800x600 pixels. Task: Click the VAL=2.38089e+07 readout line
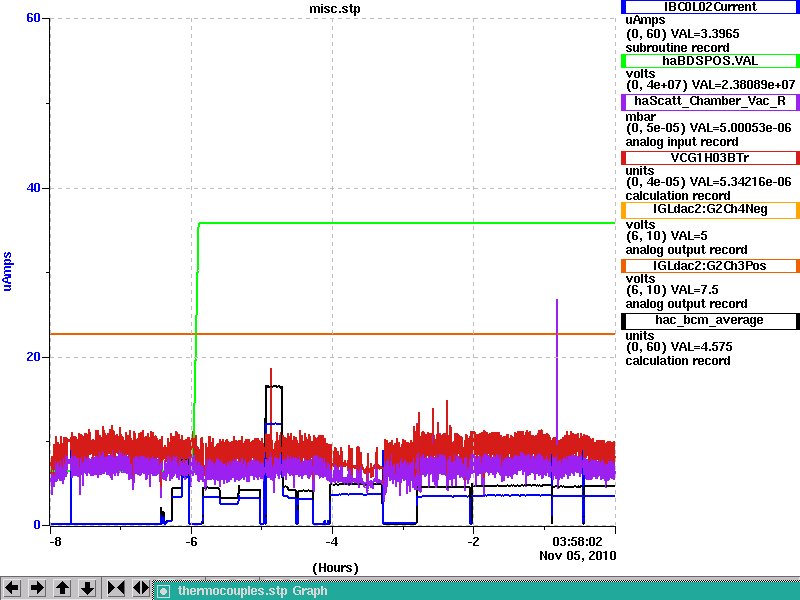[x=710, y=85]
